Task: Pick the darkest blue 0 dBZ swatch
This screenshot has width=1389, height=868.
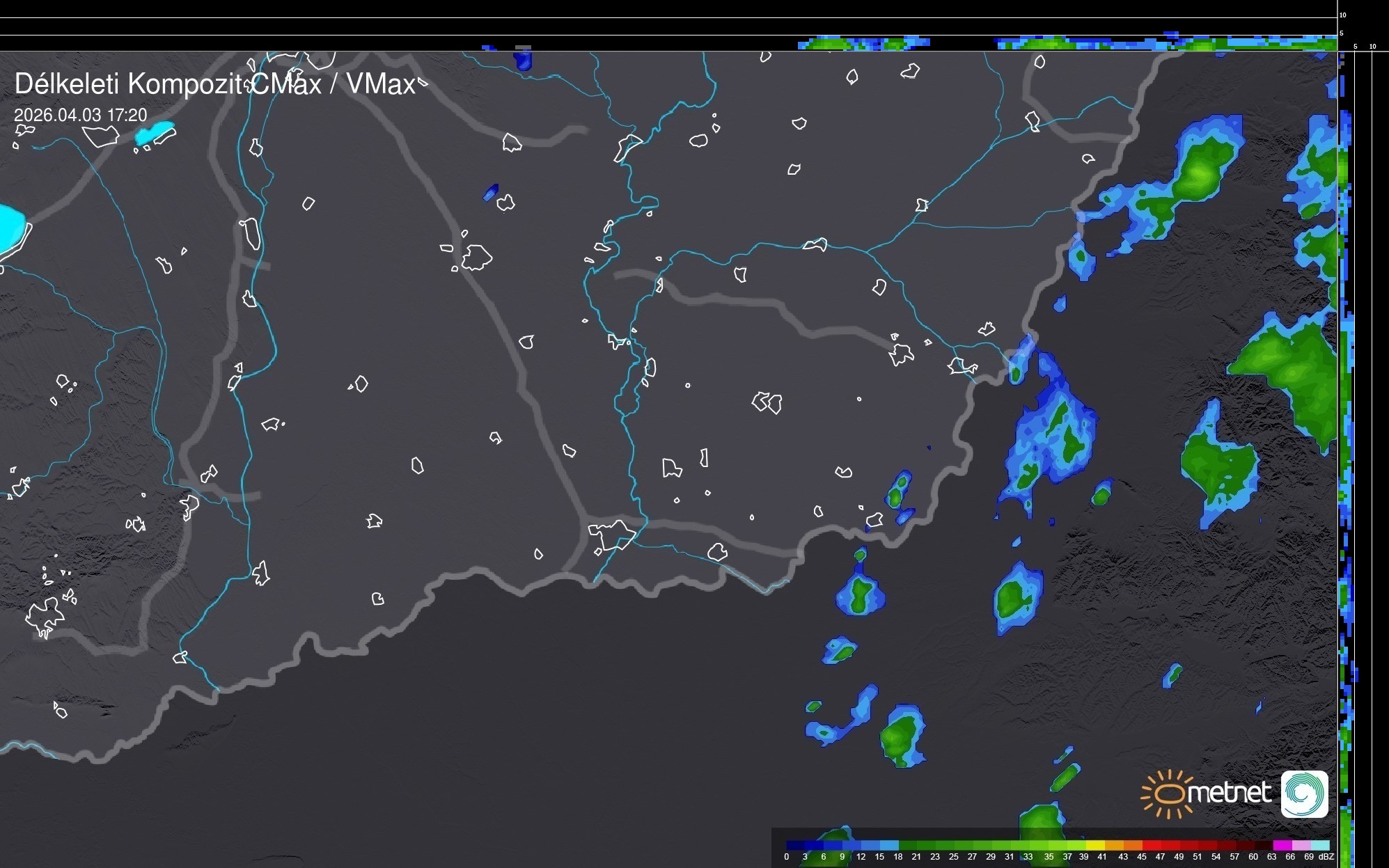Action: pos(795,845)
